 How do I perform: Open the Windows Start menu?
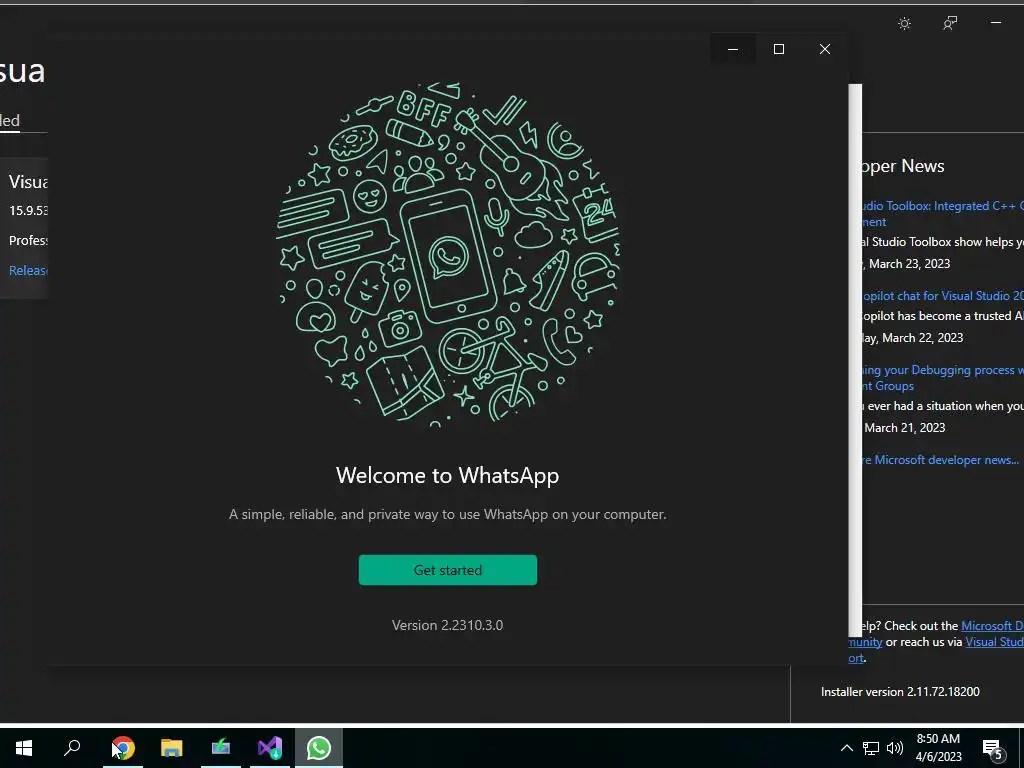[24, 748]
